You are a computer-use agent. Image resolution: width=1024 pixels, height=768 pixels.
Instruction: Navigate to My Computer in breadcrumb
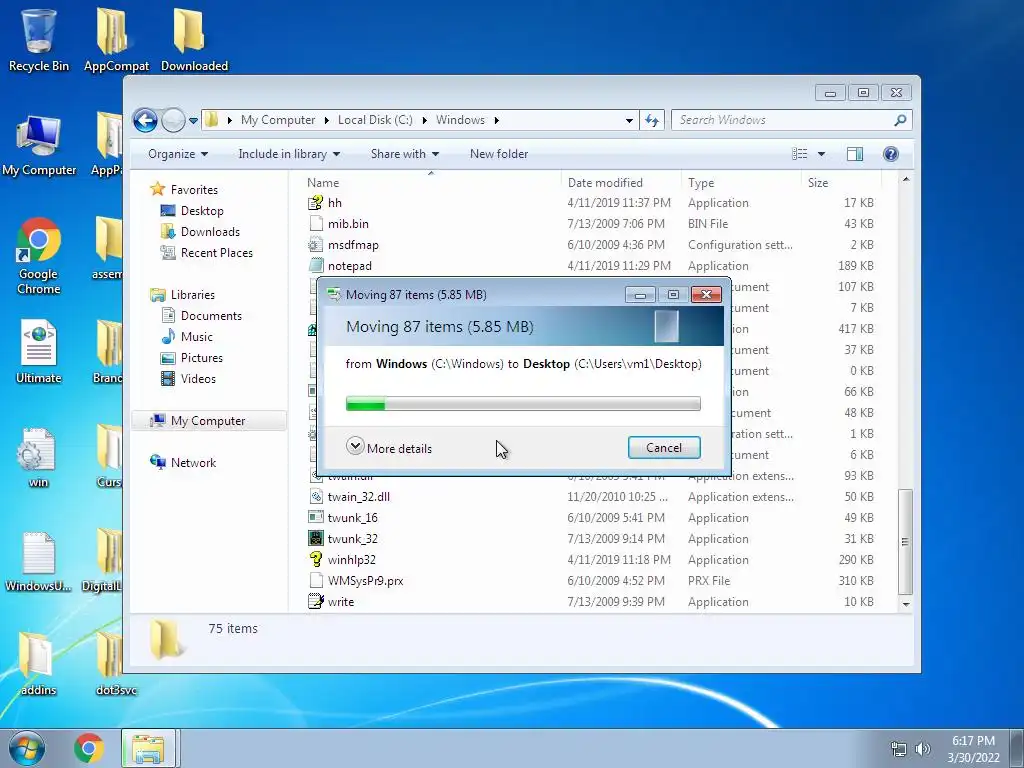point(278,120)
